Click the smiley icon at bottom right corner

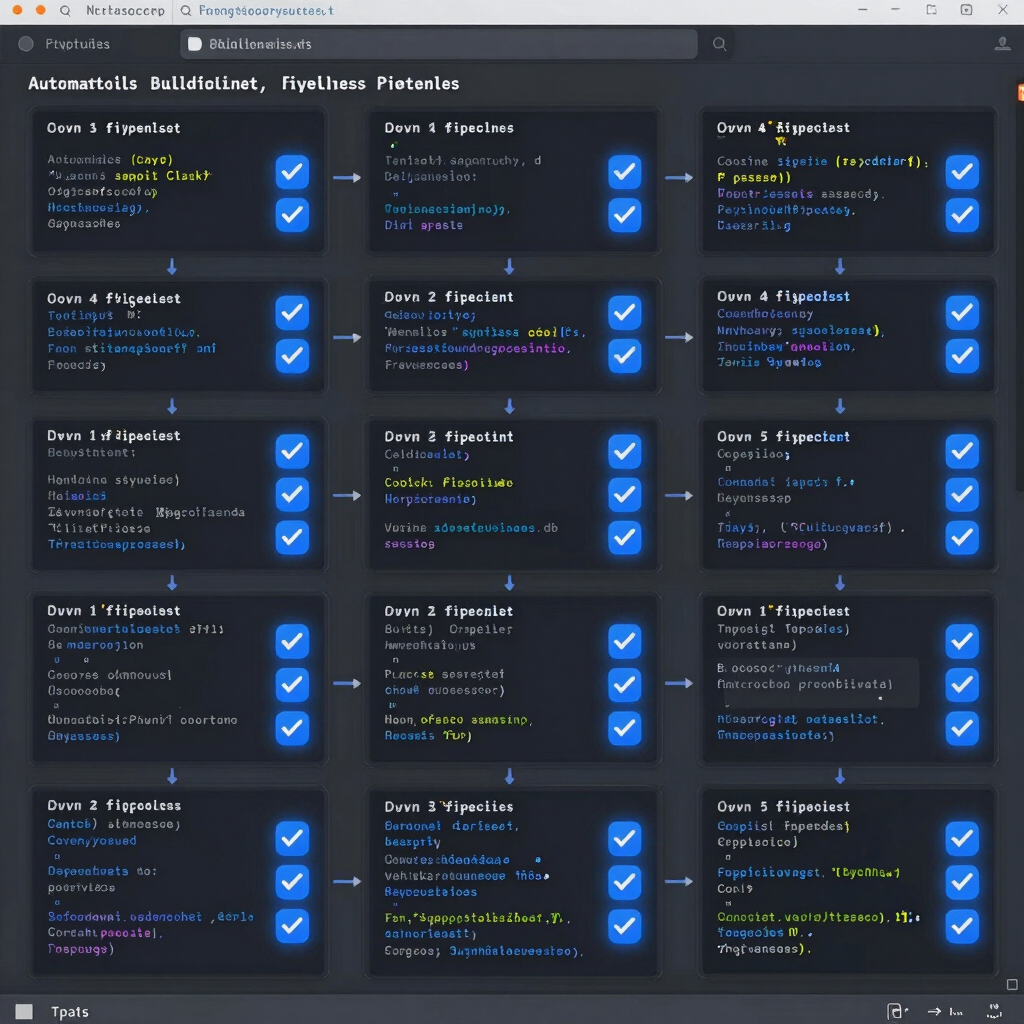tap(995, 1011)
